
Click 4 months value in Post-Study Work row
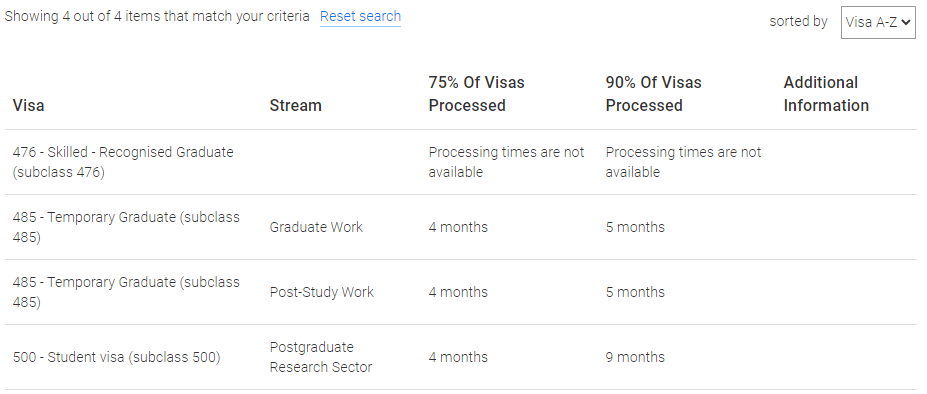pos(458,292)
